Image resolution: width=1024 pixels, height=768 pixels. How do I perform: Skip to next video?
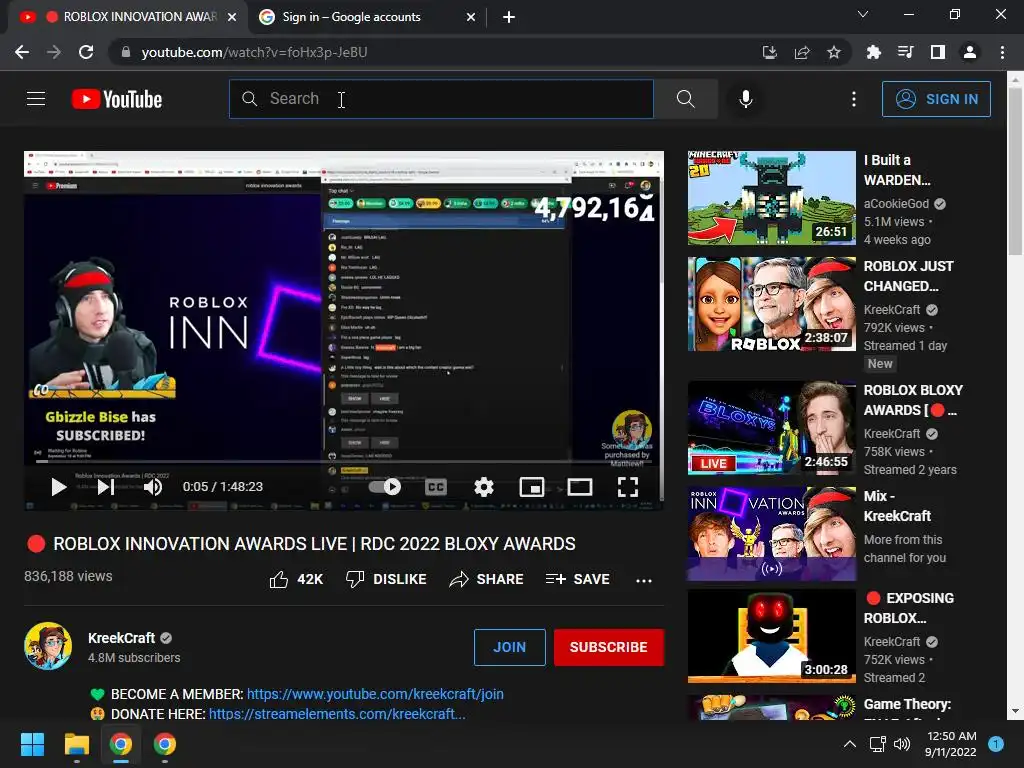(106, 487)
